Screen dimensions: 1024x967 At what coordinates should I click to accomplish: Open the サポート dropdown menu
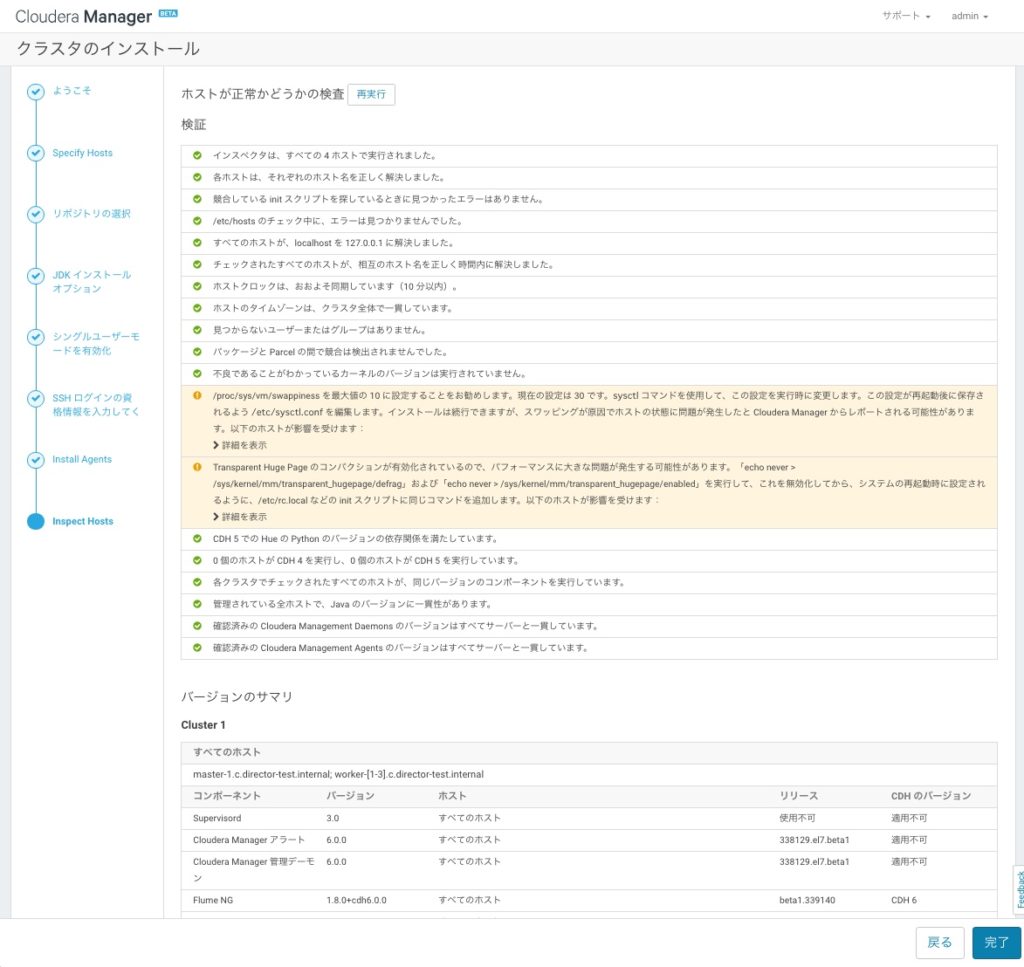(x=906, y=16)
